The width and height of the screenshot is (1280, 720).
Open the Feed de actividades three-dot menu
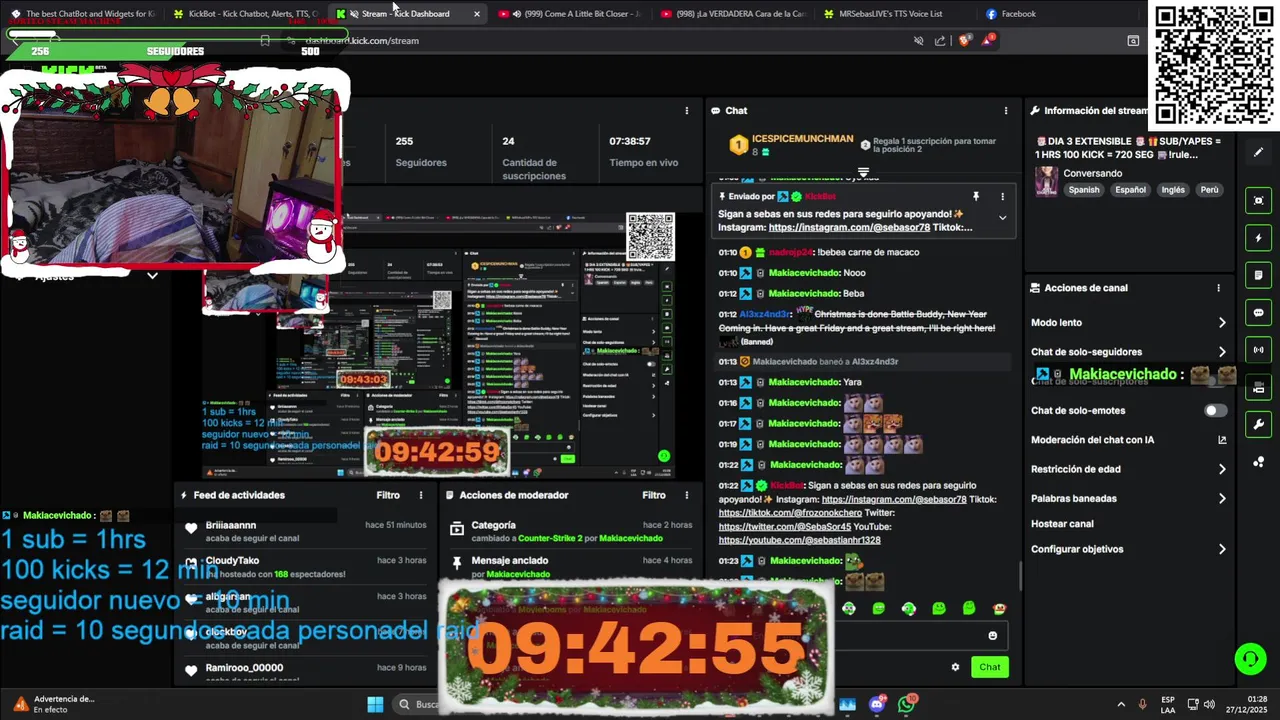421,495
